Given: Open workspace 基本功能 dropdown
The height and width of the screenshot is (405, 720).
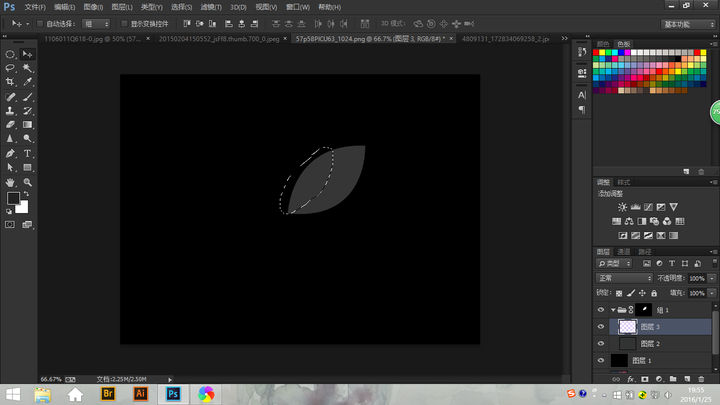Looking at the screenshot, I should (688, 24).
